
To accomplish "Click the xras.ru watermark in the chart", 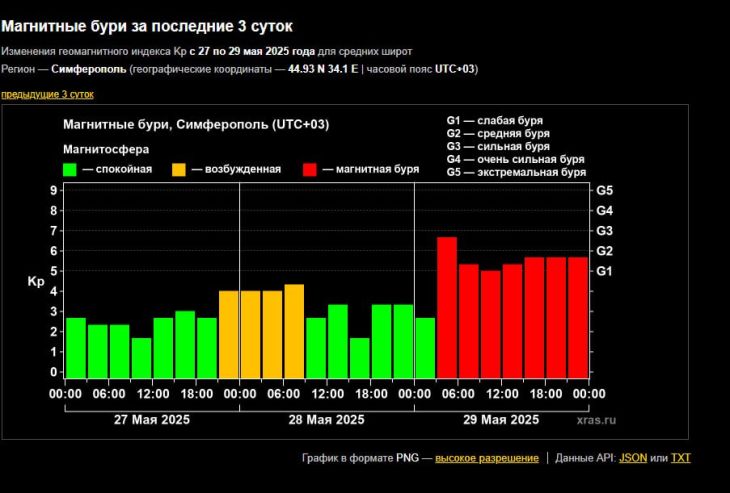I will pos(596,421).
